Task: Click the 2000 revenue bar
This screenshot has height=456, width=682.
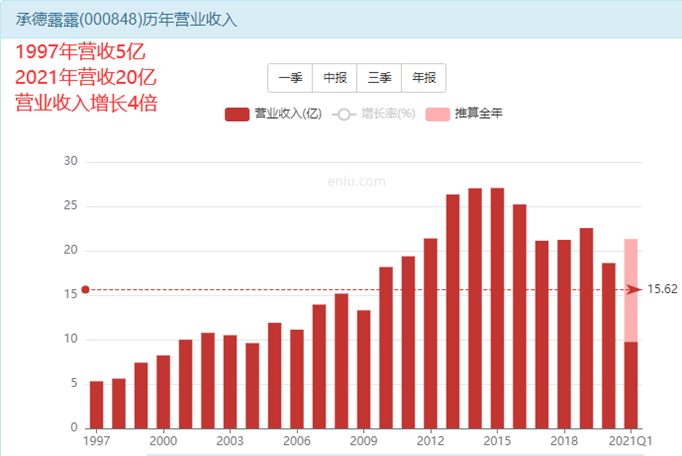Action: [x=163, y=392]
